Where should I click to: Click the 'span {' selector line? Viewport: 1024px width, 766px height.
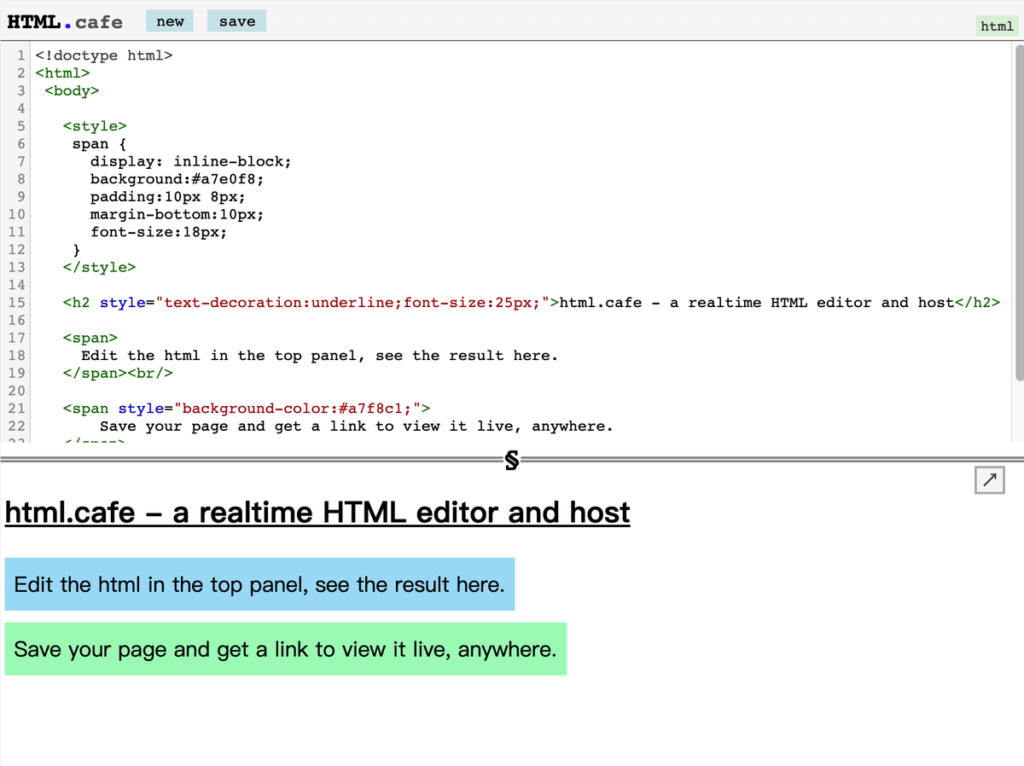(x=99, y=144)
